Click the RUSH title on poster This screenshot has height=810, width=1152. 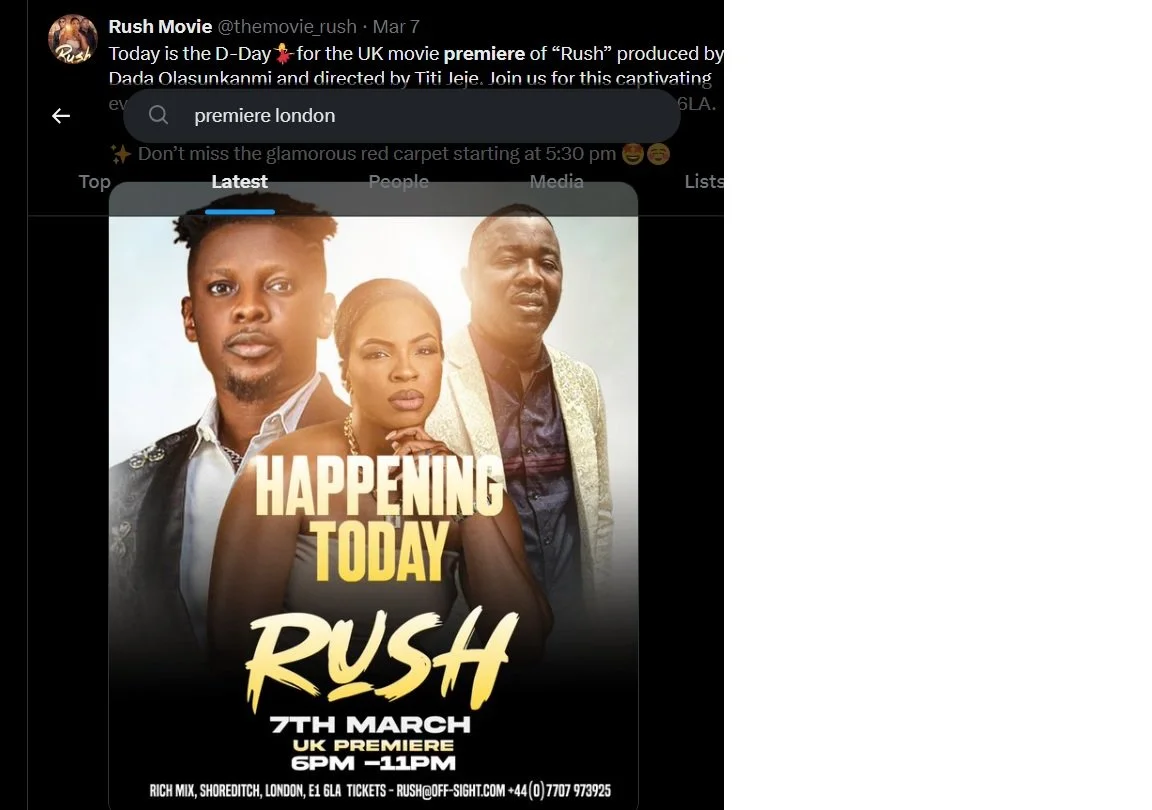click(x=381, y=658)
